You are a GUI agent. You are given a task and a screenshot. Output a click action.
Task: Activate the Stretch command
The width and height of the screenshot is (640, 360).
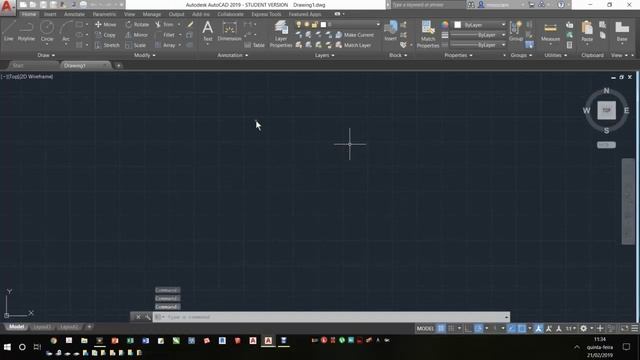(107, 45)
